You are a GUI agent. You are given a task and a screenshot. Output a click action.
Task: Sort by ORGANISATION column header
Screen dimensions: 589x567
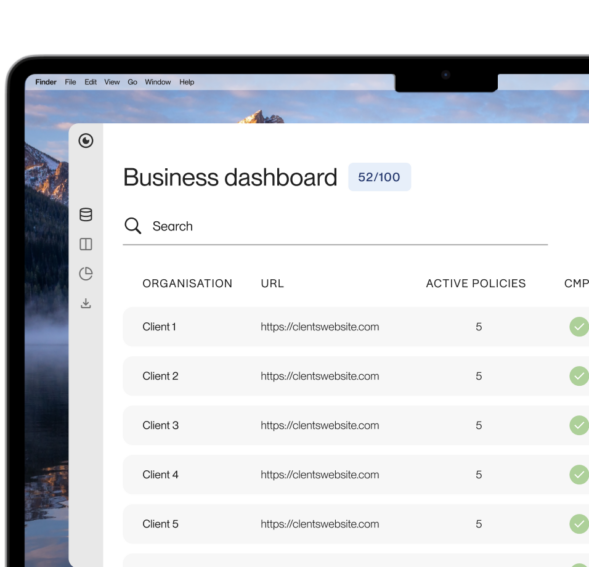coord(187,283)
